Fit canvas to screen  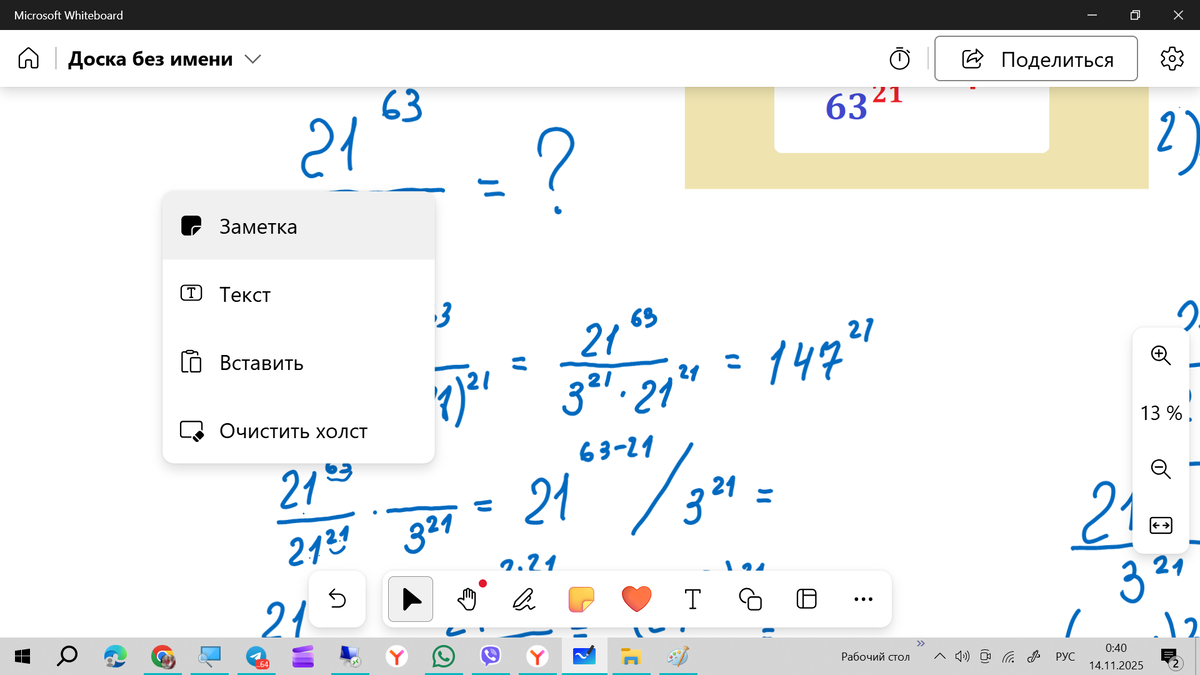(x=1160, y=524)
